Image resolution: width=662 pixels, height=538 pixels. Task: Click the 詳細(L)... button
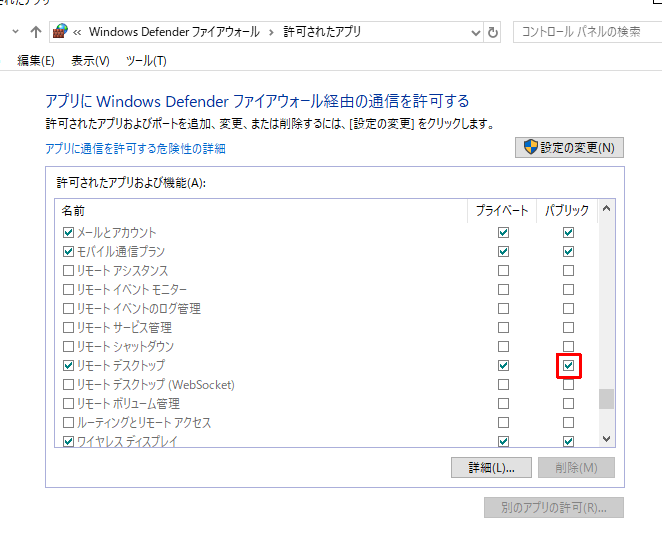pos(491,467)
